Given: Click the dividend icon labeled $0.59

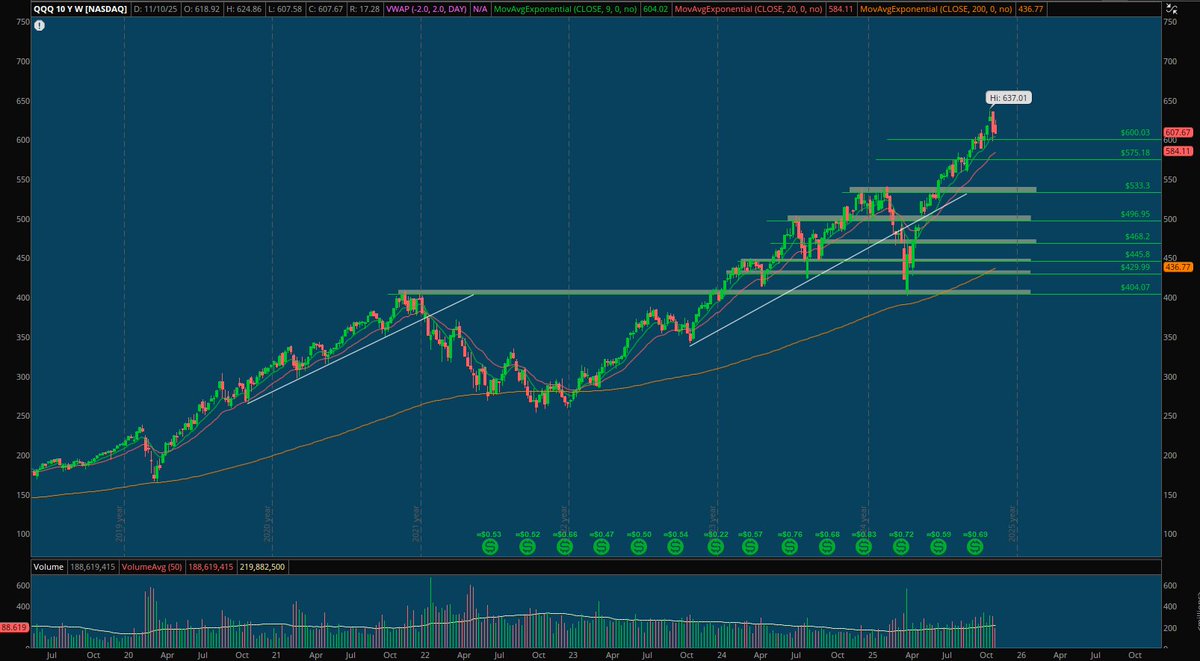Looking at the screenshot, I should tap(938, 547).
